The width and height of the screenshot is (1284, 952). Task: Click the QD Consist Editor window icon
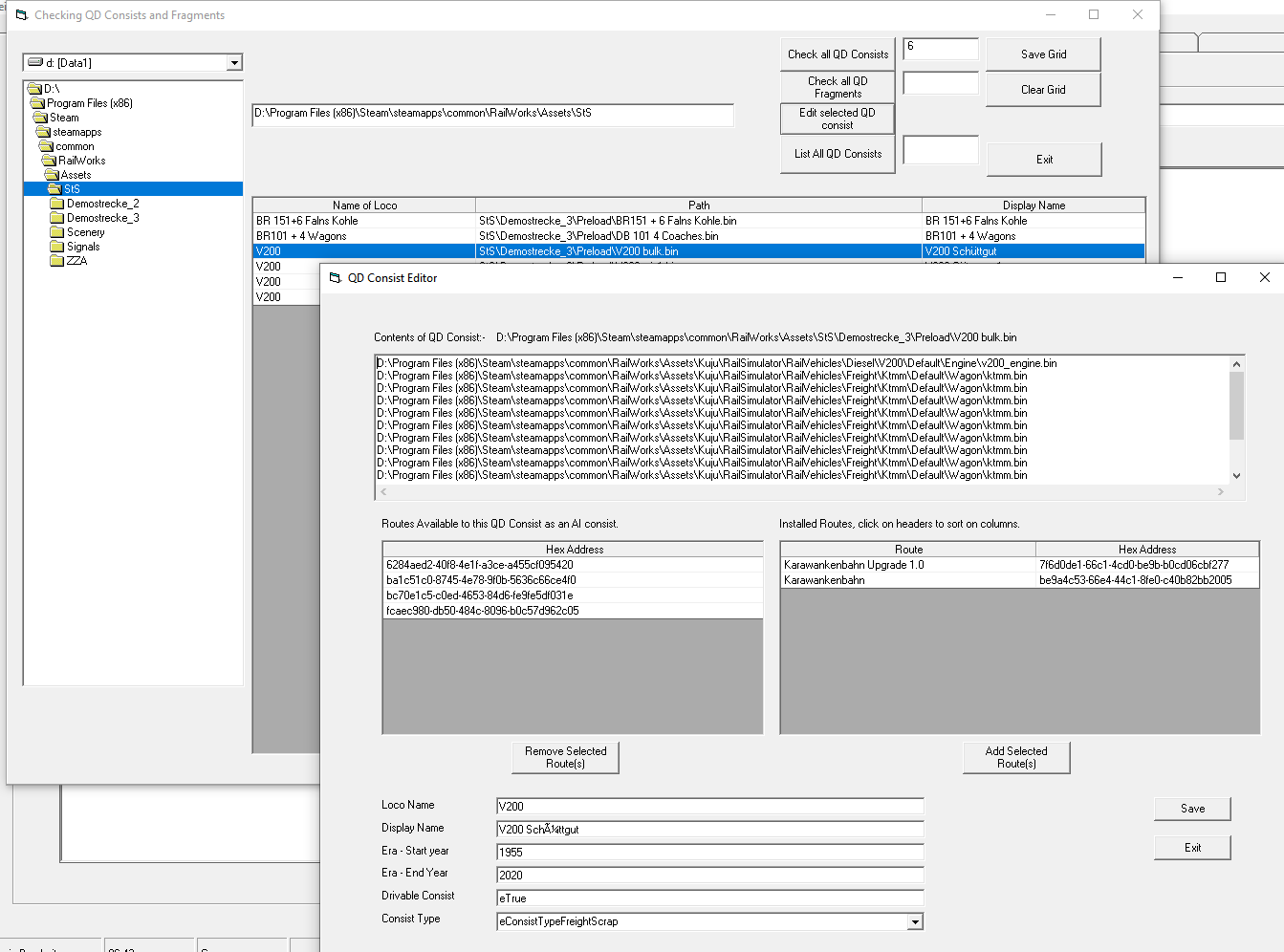[335, 278]
